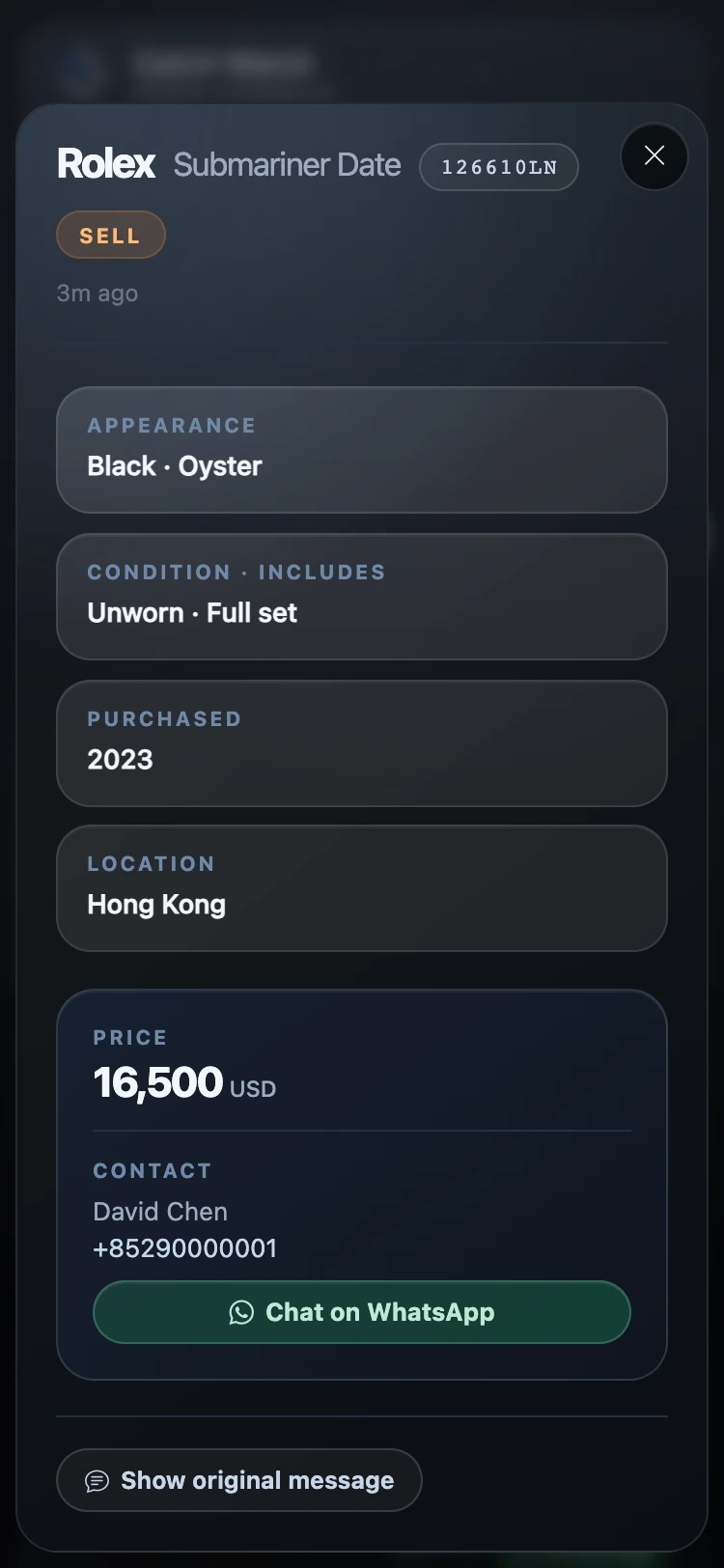724x1568 pixels.
Task: Click the Rolex brand title
Action: click(x=106, y=164)
